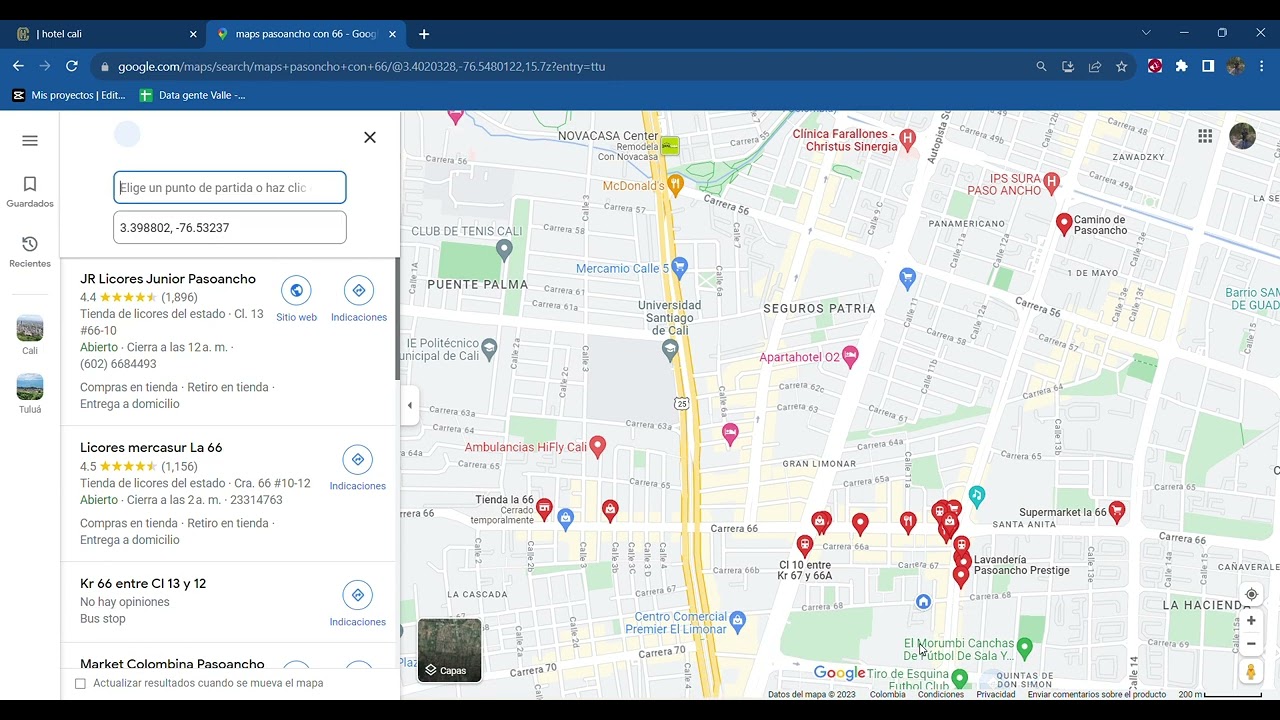Click Ambulancias HiFly Cali red pin
Screen dimensions: 1280x720
[x=597, y=446]
